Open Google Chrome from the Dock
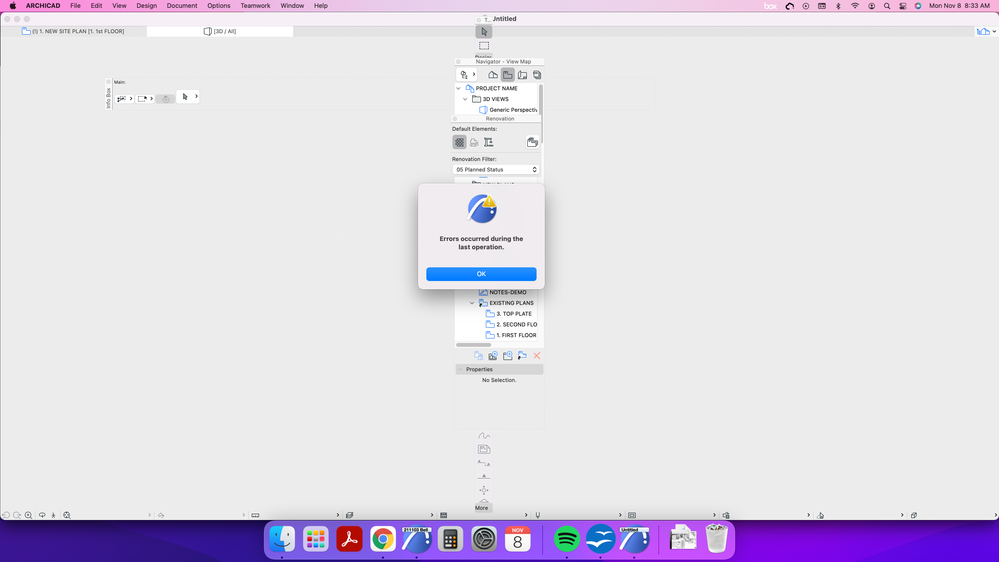Screen dimensions: 999x562 [x=383, y=539]
